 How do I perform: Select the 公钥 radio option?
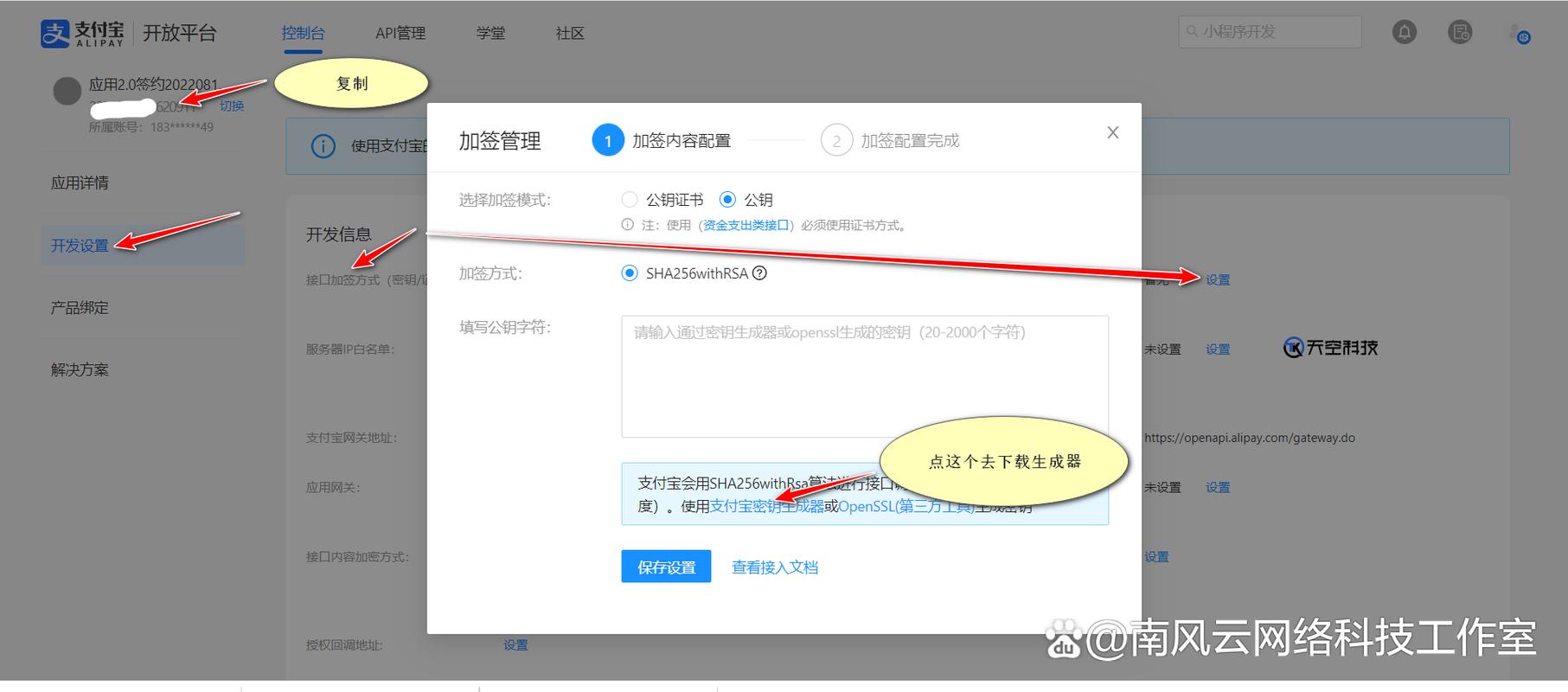click(x=727, y=200)
